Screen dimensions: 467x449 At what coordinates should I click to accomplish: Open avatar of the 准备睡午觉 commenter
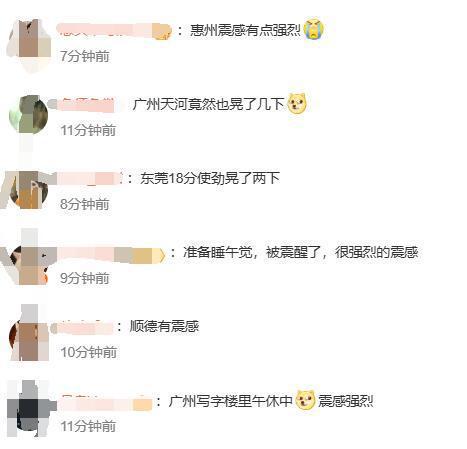point(29,264)
